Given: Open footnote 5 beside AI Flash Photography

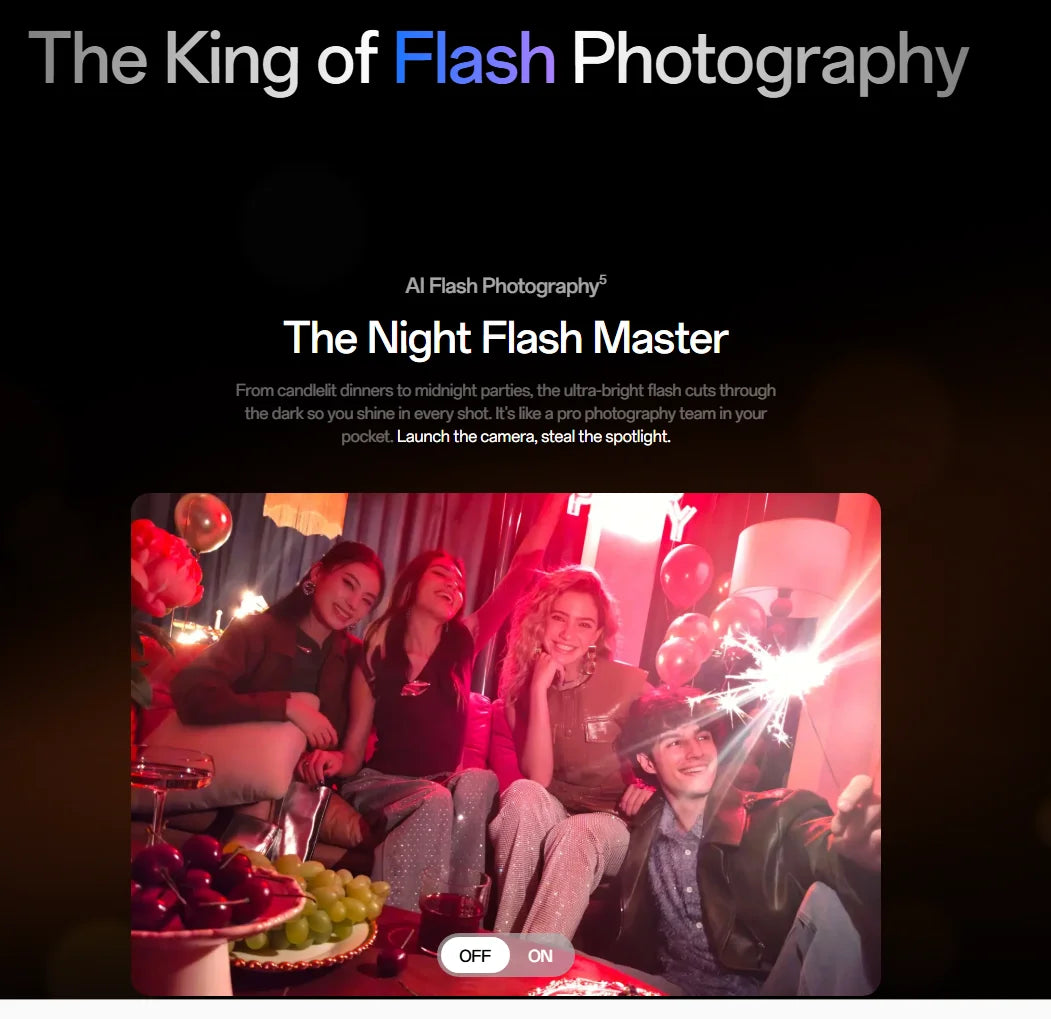Looking at the screenshot, I should click(x=603, y=280).
